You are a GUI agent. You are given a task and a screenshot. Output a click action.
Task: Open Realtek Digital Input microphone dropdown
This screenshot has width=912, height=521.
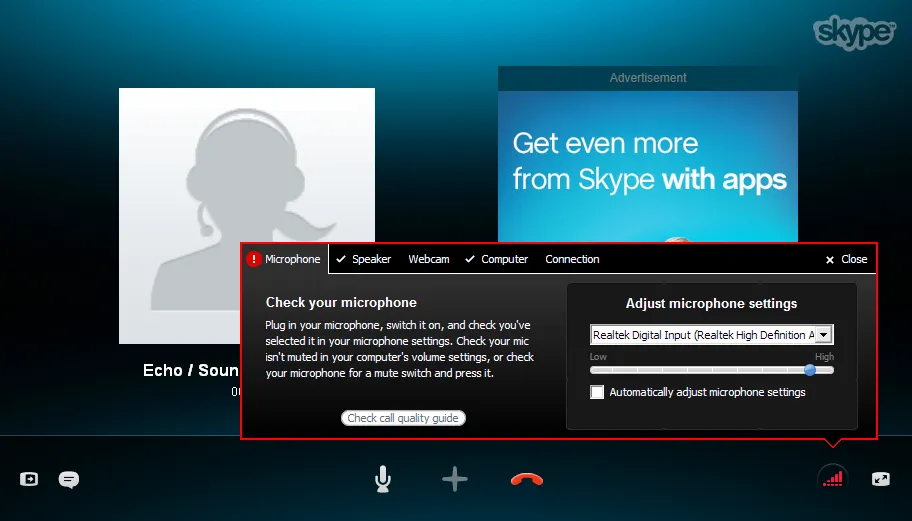[x=711, y=334]
